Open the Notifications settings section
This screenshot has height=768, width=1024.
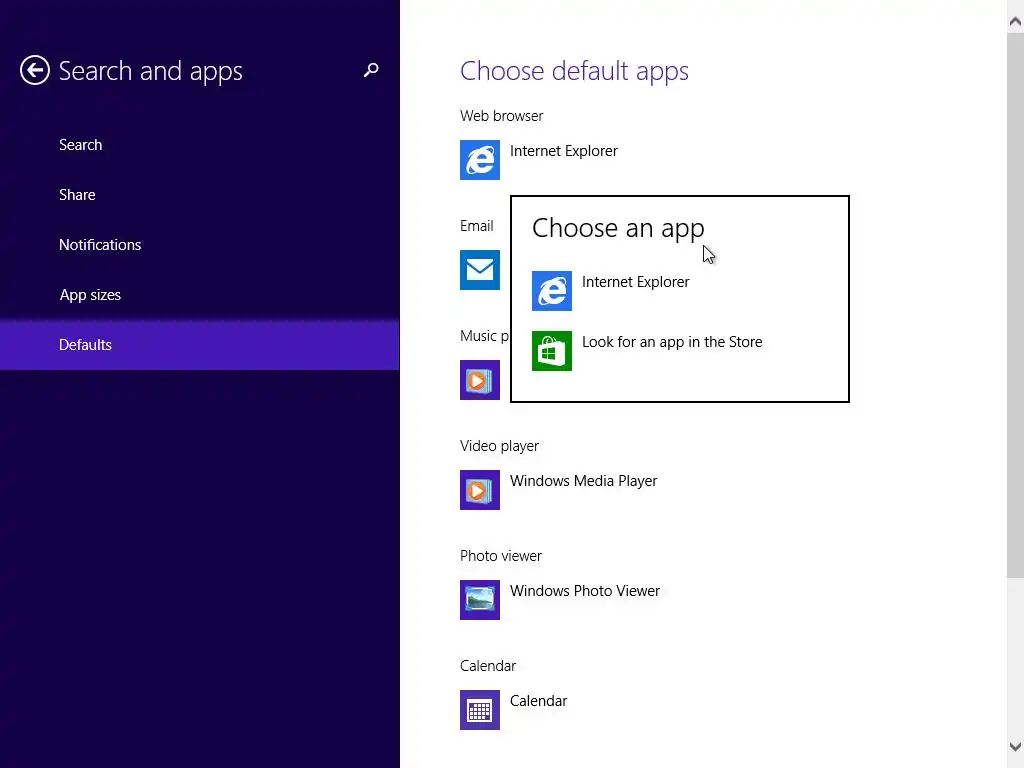200,244
